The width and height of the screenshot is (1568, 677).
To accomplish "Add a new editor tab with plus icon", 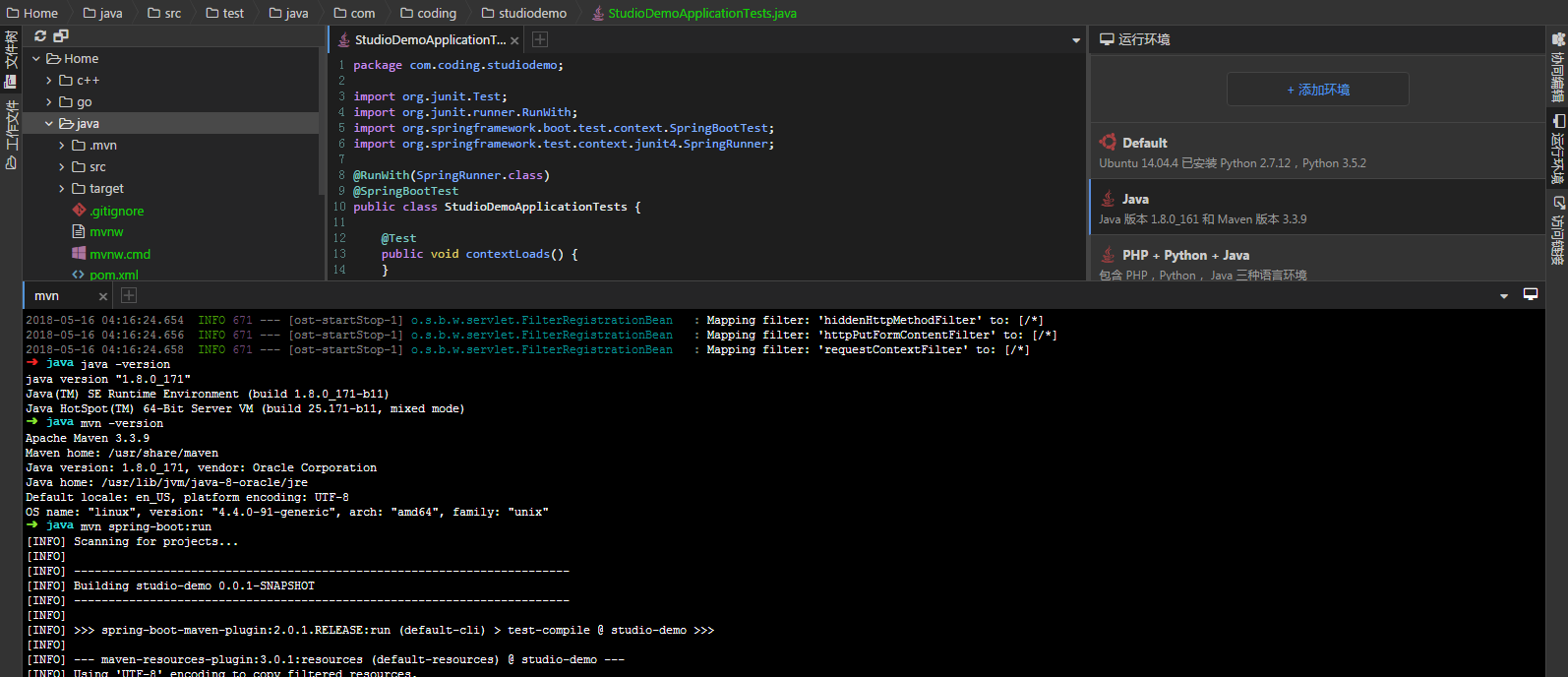I will pyautogui.click(x=540, y=39).
